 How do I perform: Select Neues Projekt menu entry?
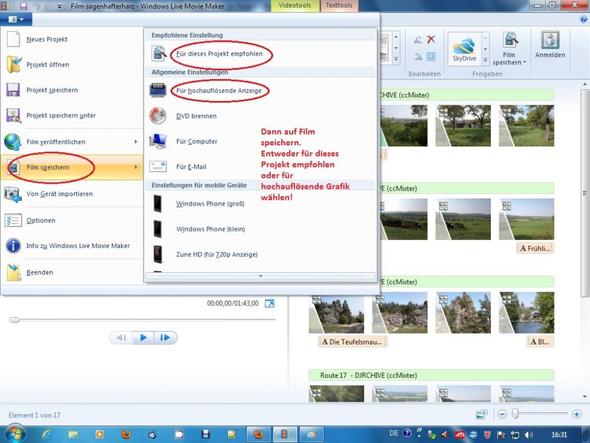71,39
